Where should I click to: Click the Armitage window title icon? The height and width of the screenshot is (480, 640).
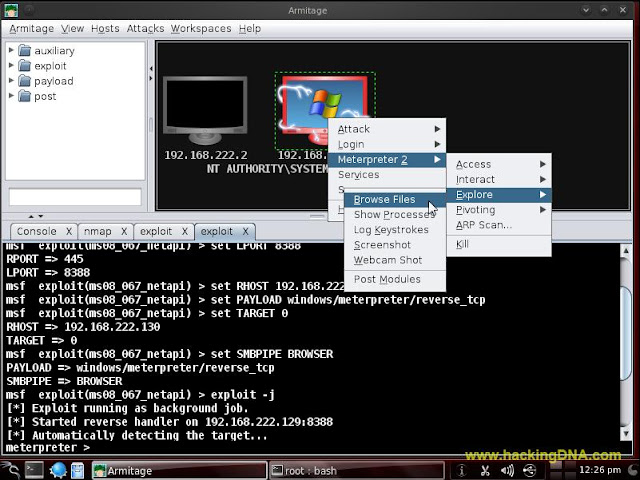[x=11, y=10]
